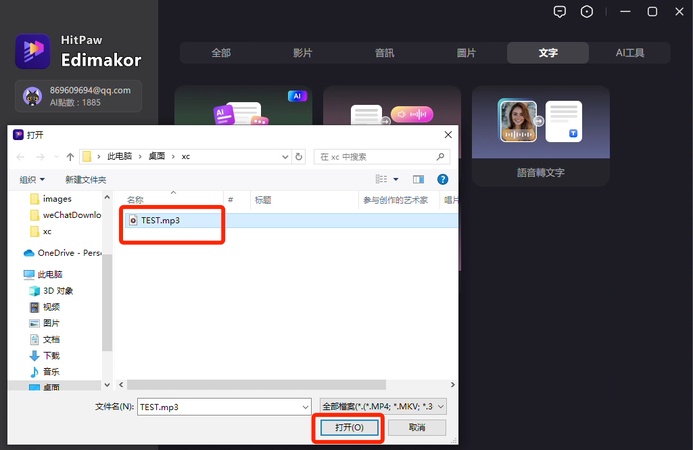This screenshot has width=693, height=450.
Task: Click the search magnifier icon
Action: tap(440, 156)
